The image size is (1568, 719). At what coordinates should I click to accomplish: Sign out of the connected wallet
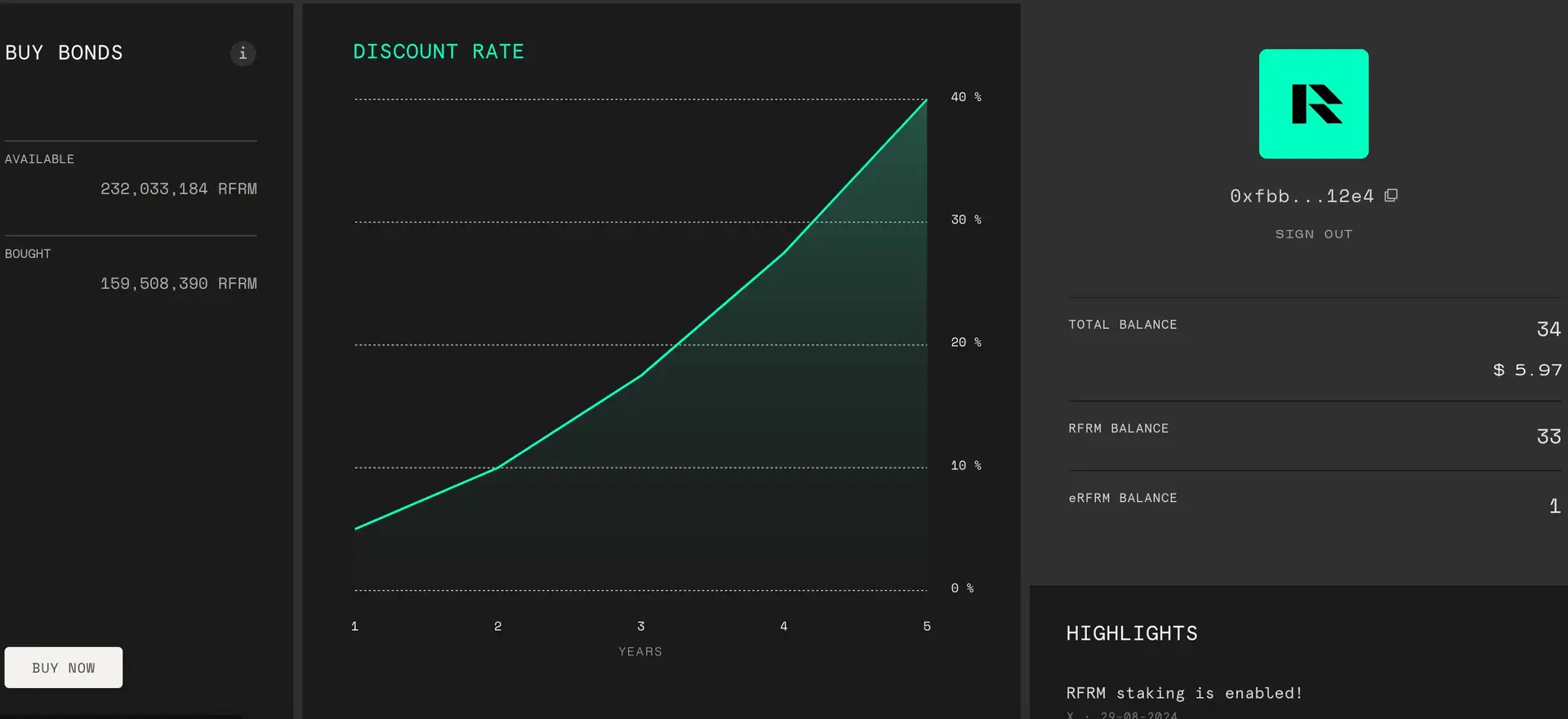(x=1313, y=234)
